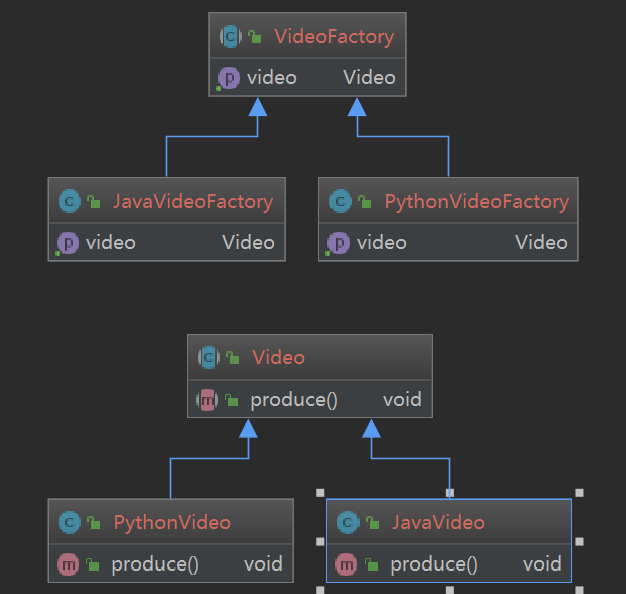Click the JavaVideo class icon
Image resolution: width=626 pixels, height=594 pixels.
click(x=348, y=522)
